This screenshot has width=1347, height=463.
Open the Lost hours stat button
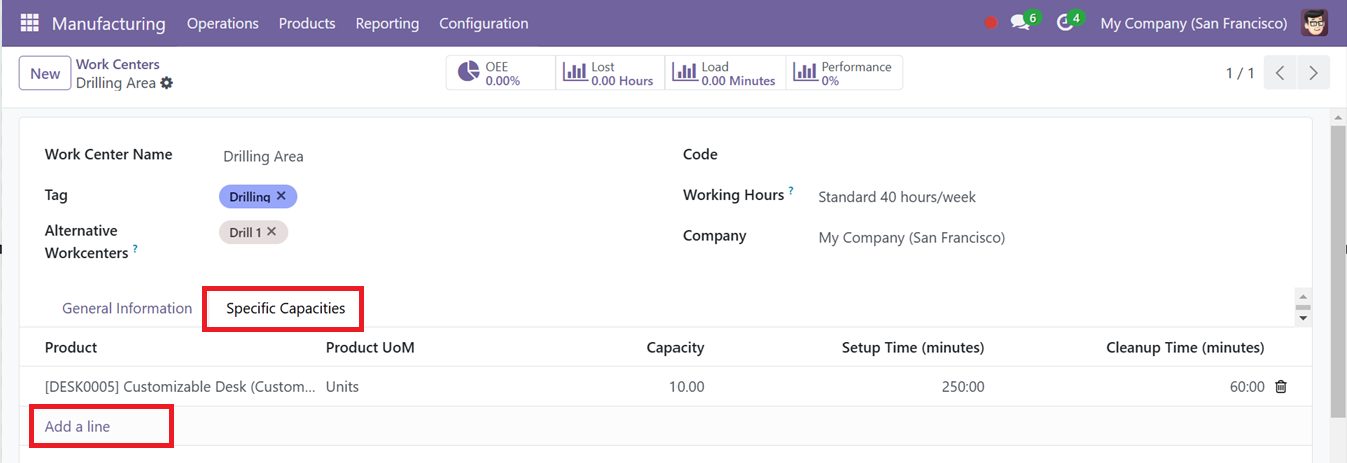[610, 73]
